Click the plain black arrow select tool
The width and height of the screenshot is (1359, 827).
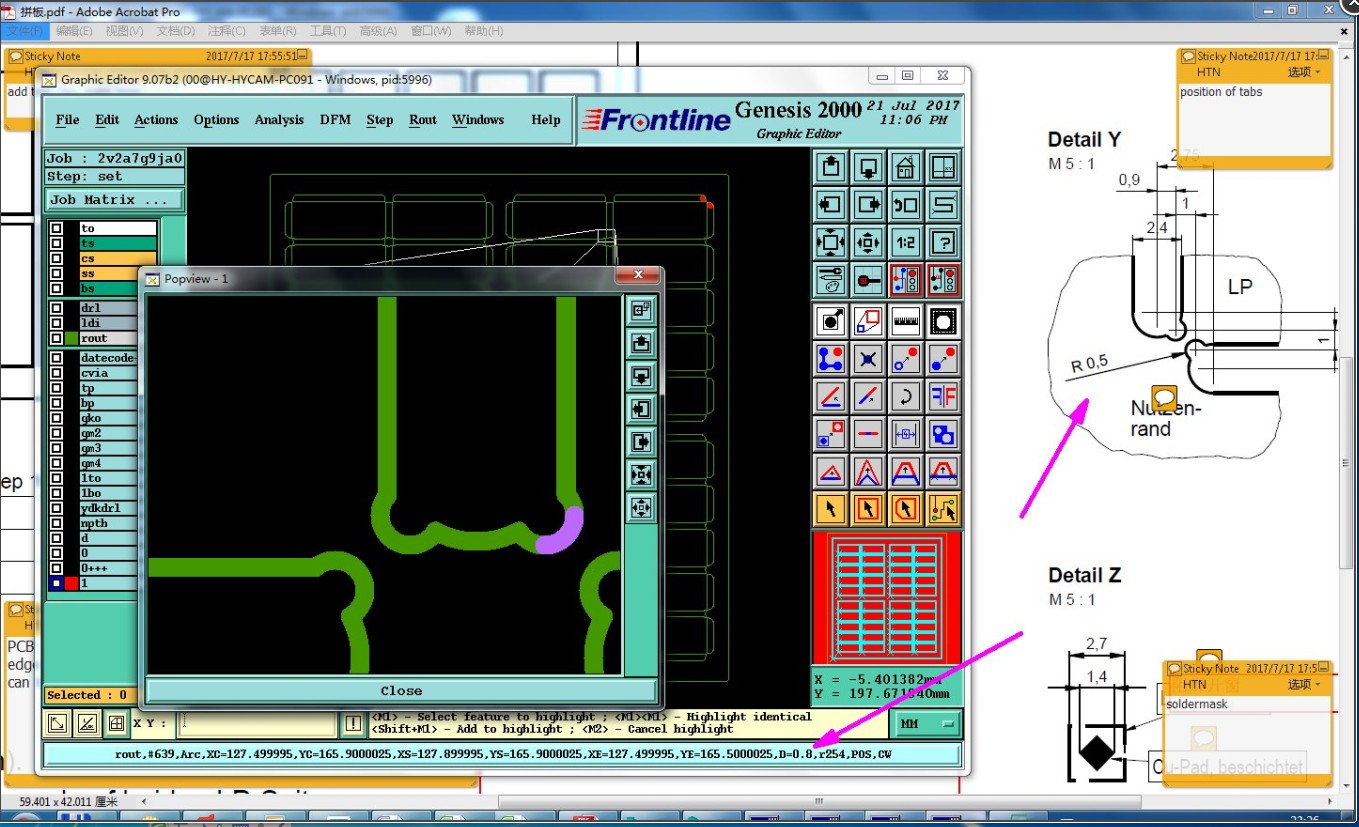[831, 509]
